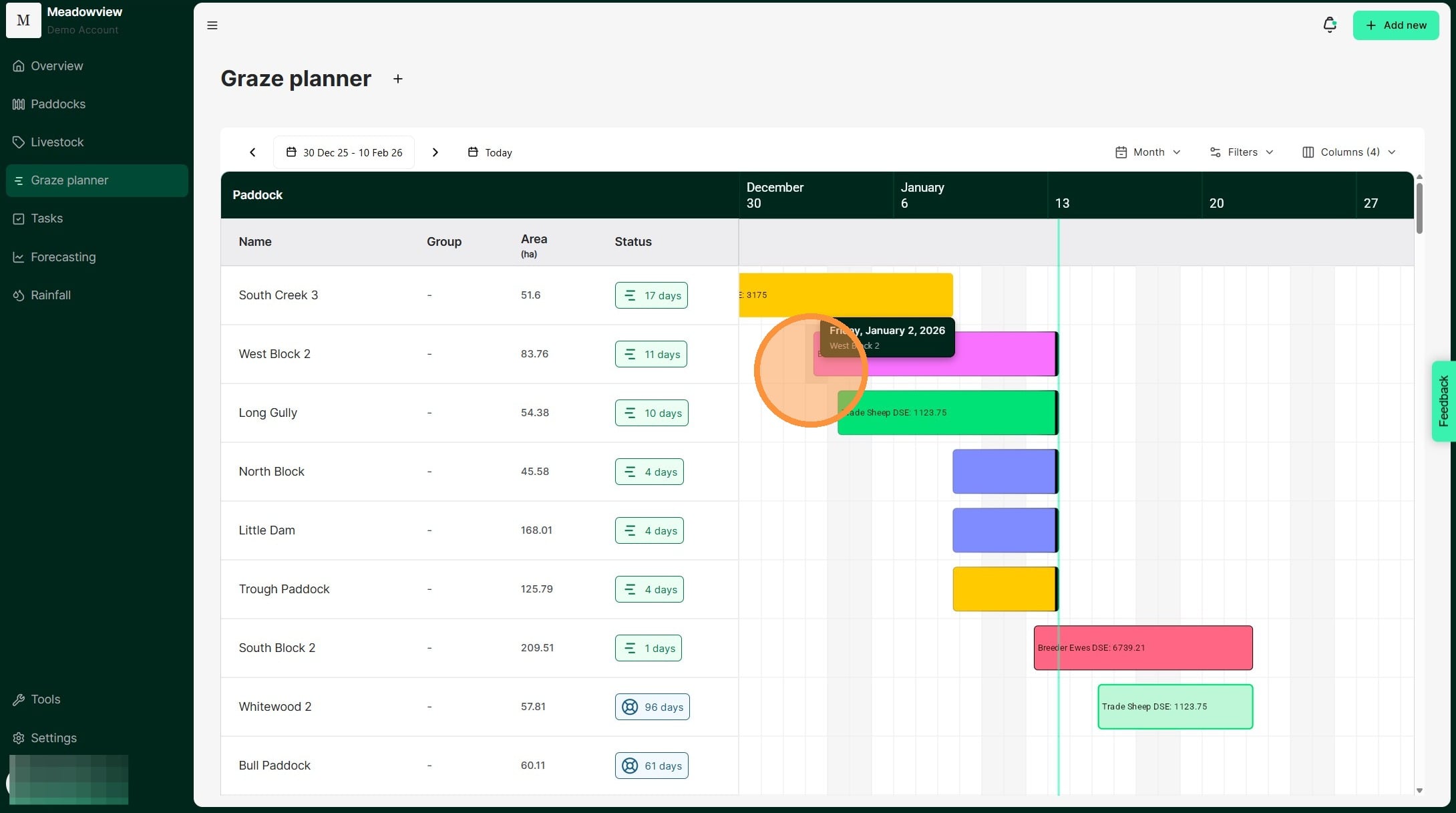Click the hamburger menu icon
Screen dimensions: 1456x813
pos(212,25)
